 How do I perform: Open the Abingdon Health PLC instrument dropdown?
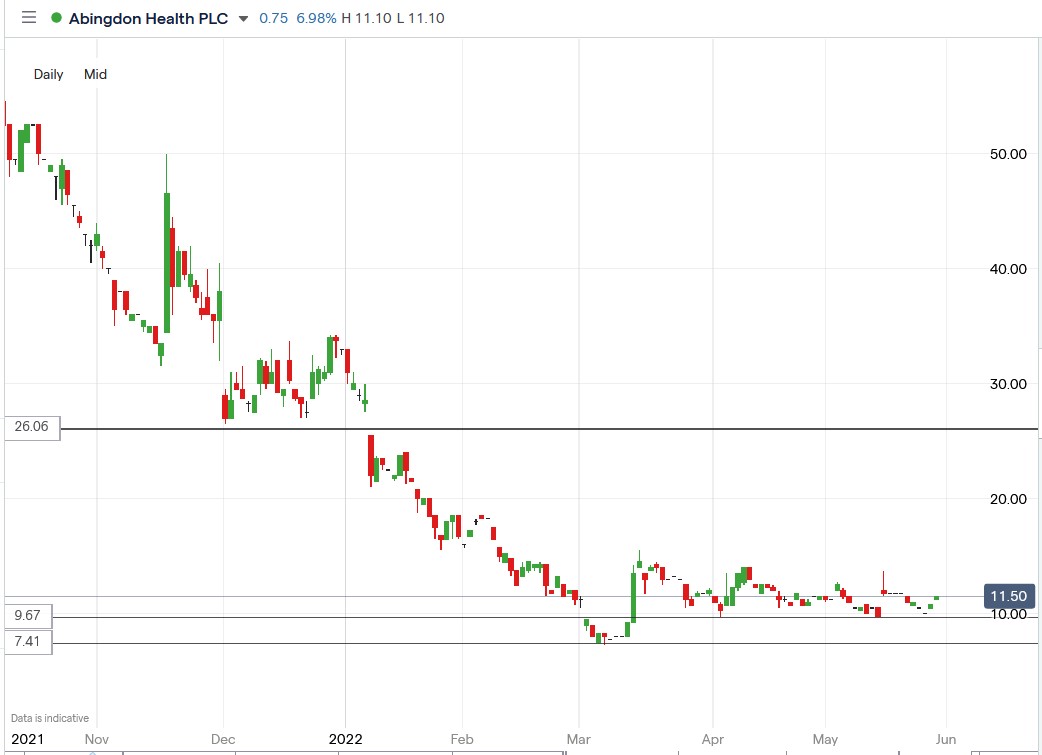point(148,17)
